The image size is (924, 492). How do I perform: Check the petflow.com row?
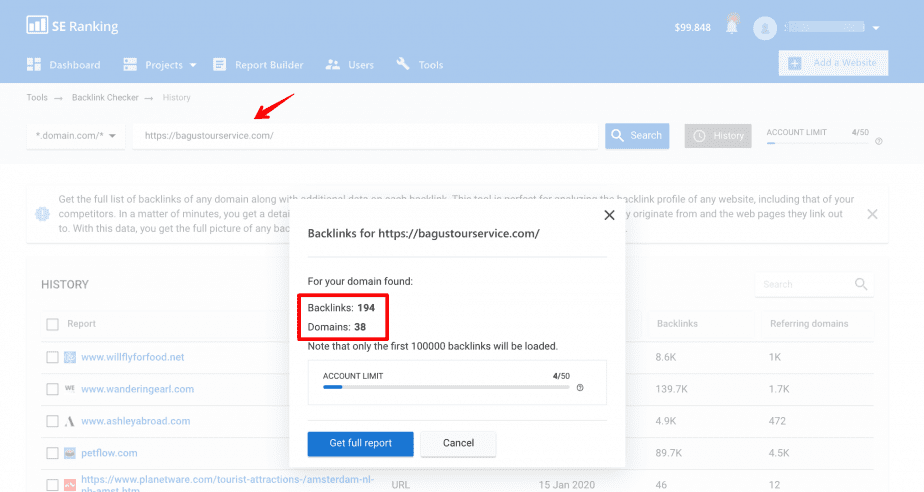coord(52,453)
